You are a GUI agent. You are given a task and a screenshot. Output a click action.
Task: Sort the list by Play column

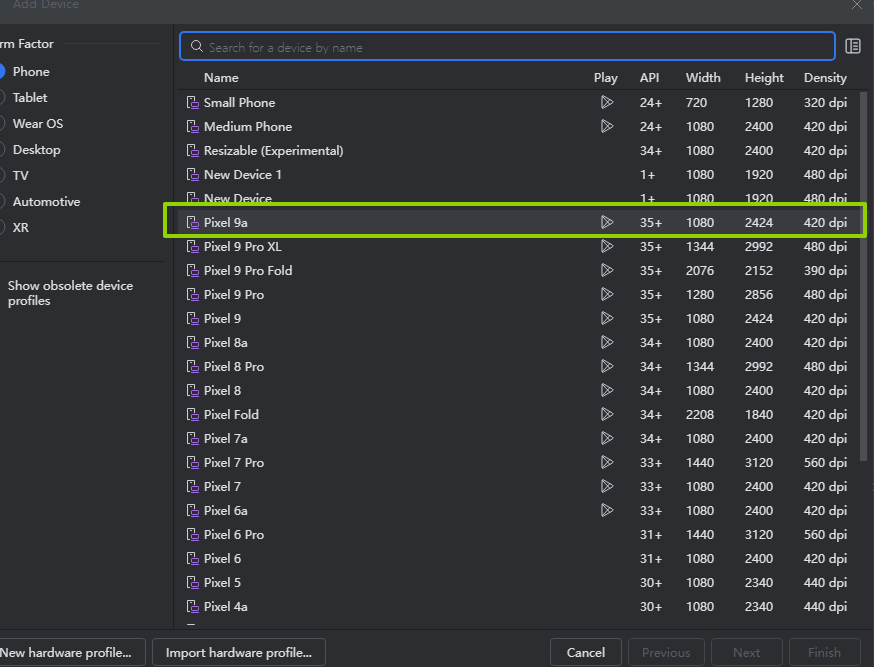click(605, 78)
